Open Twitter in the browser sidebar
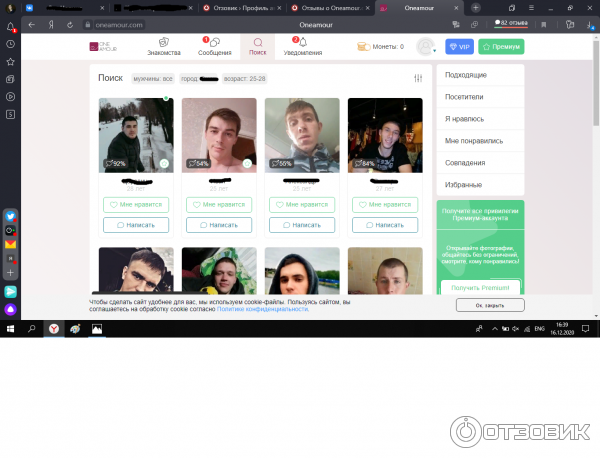This screenshot has width=600, height=458. [10, 214]
